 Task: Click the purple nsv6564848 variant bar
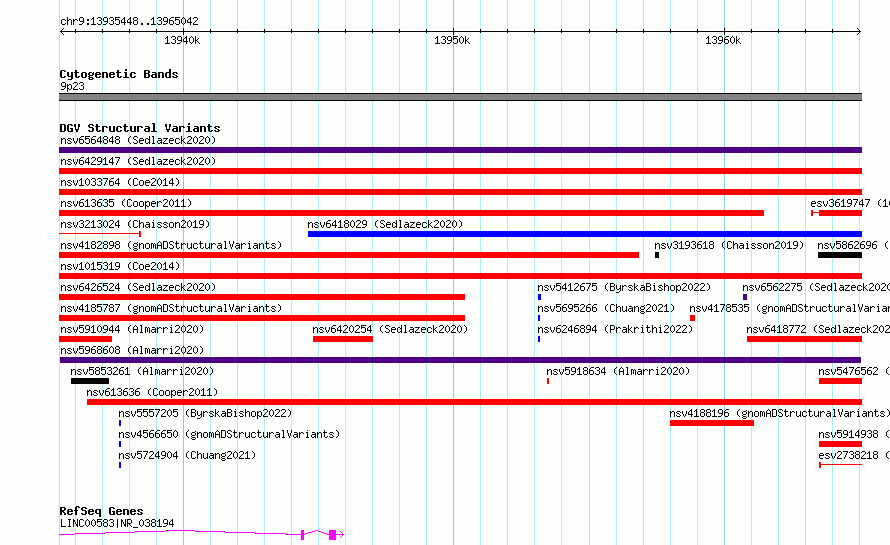[x=460, y=150]
